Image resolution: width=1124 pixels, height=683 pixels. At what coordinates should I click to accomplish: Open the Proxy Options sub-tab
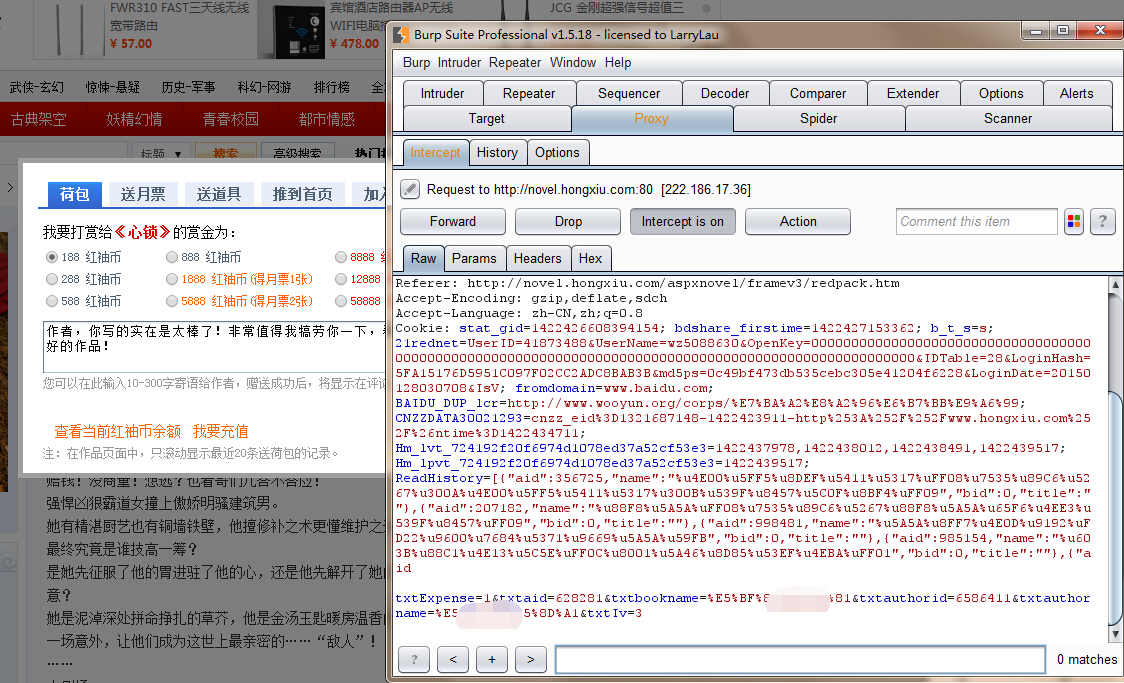click(557, 153)
